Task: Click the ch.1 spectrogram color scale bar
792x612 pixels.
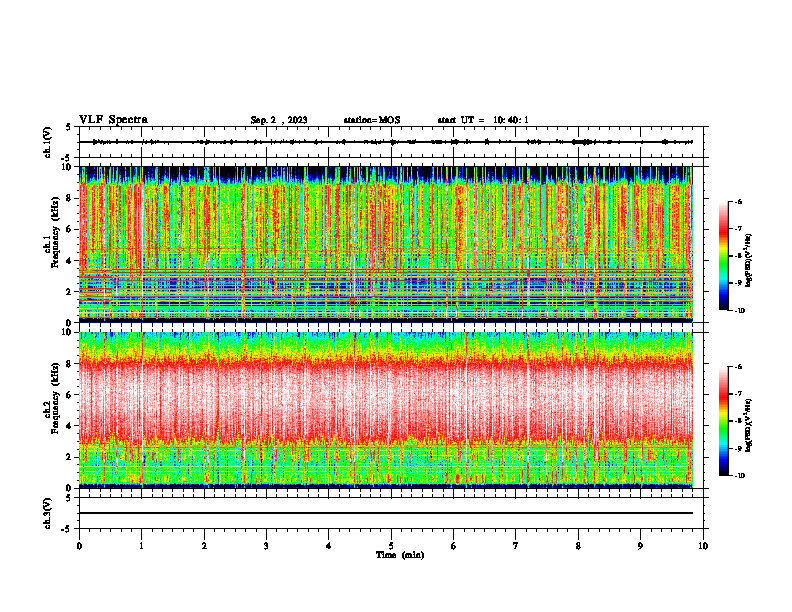Action: point(723,256)
